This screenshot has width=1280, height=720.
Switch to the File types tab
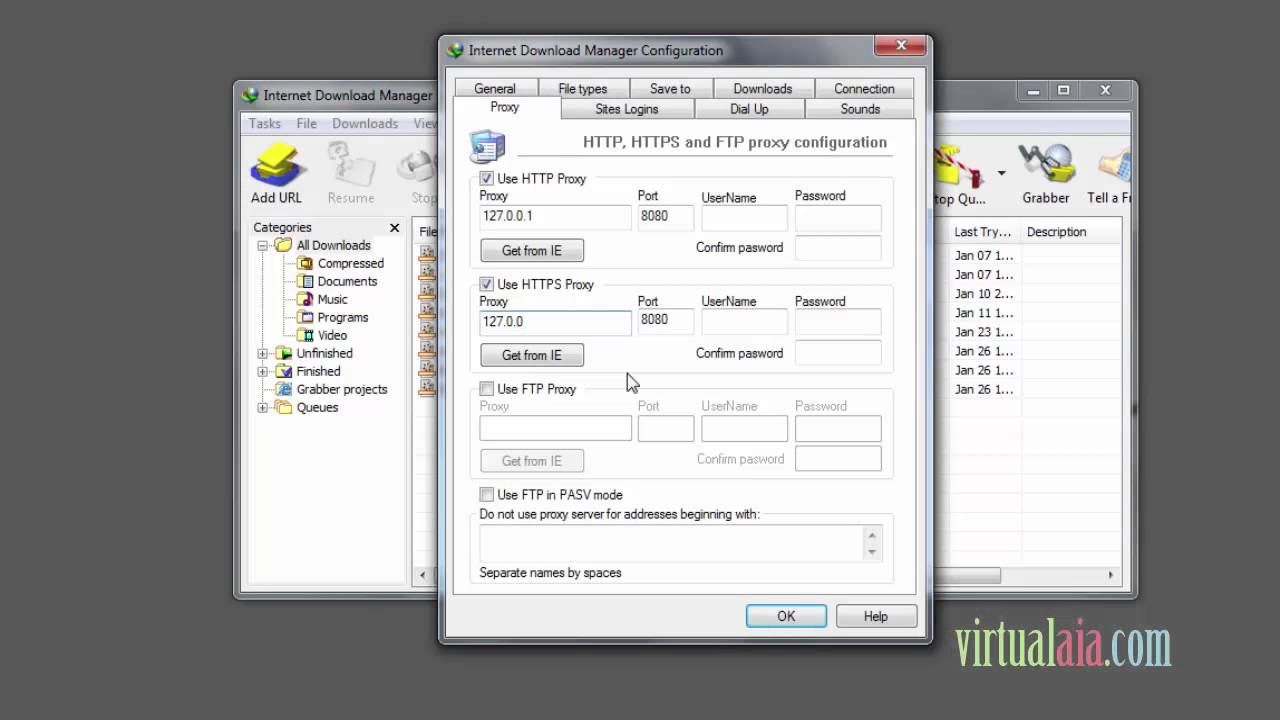click(582, 88)
